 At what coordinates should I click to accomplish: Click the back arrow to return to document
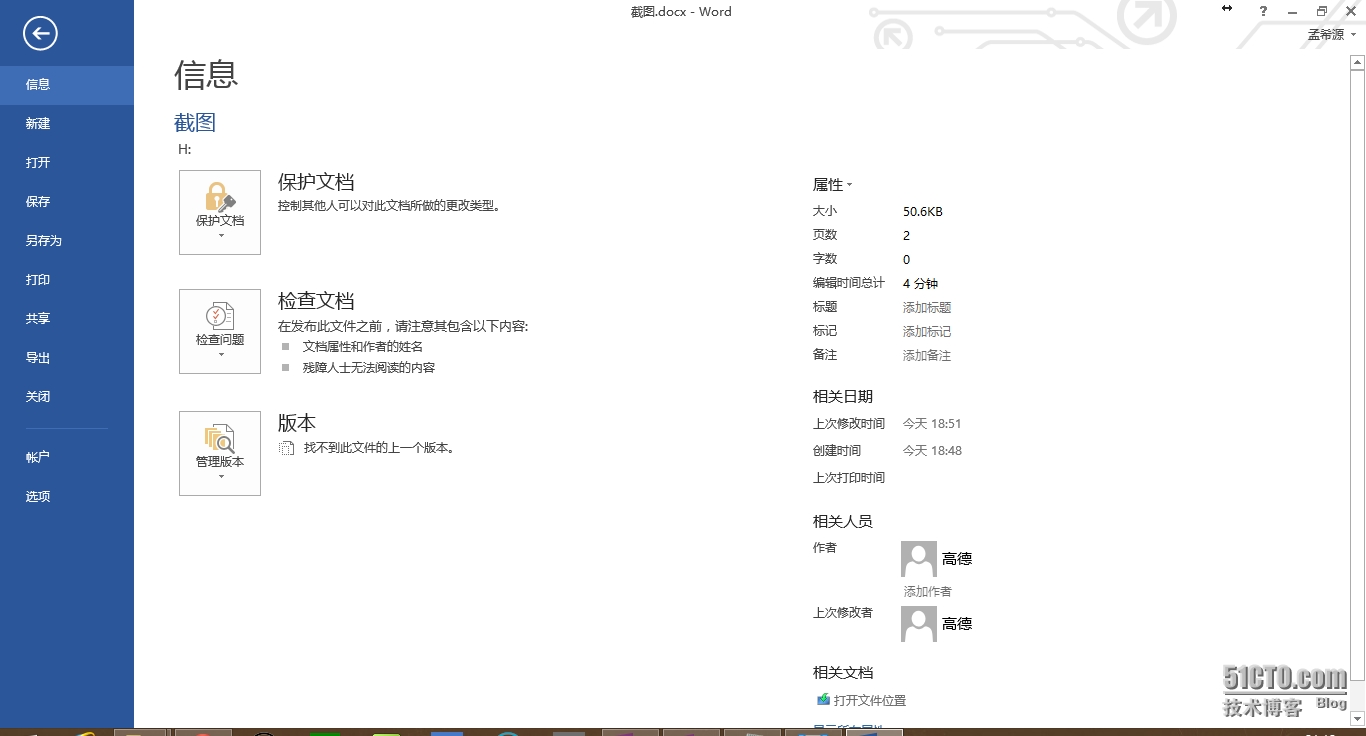[40, 34]
